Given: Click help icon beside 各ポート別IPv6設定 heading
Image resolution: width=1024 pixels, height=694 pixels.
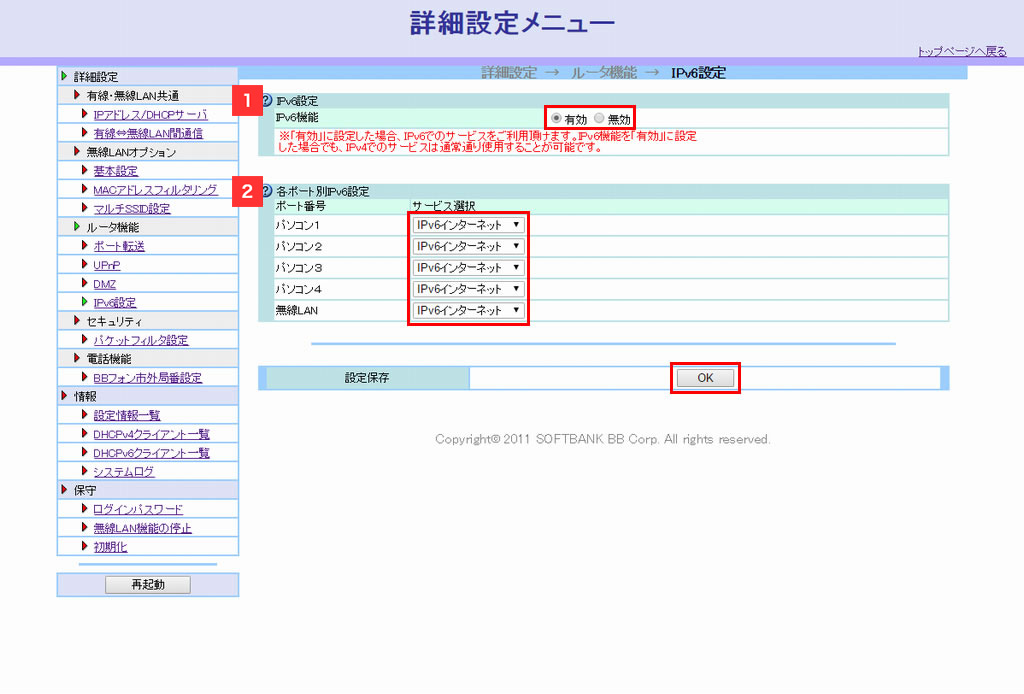Looking at the screenshot, I should click(266, 191).
